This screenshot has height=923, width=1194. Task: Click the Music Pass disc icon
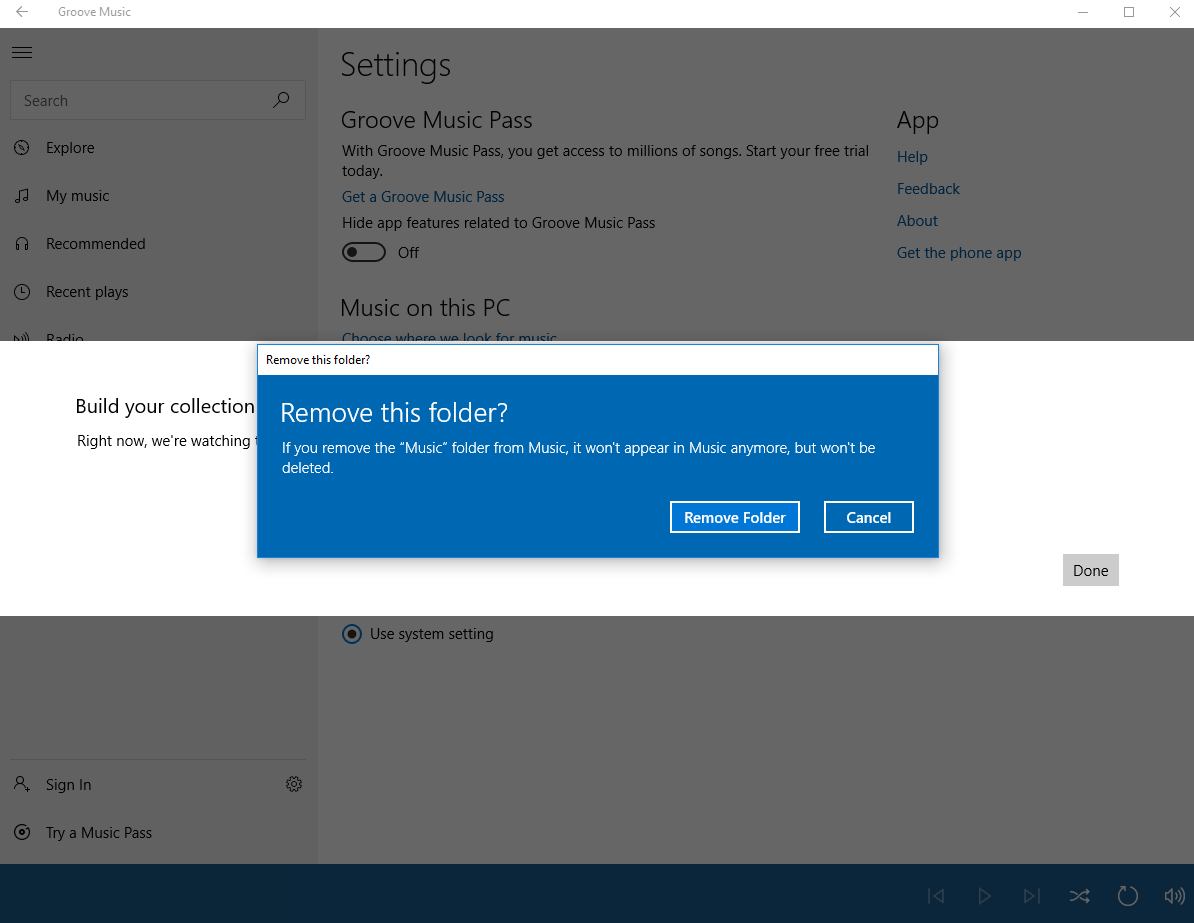(22, 832)
